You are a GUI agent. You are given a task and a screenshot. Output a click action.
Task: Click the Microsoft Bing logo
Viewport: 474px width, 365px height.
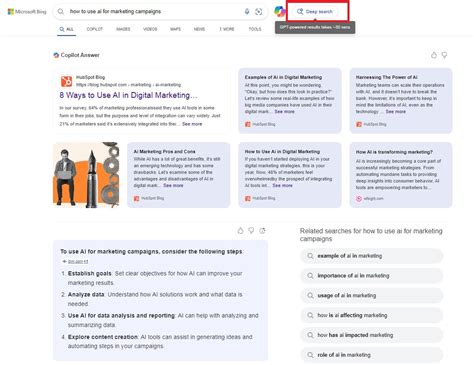tap(27, 12)
